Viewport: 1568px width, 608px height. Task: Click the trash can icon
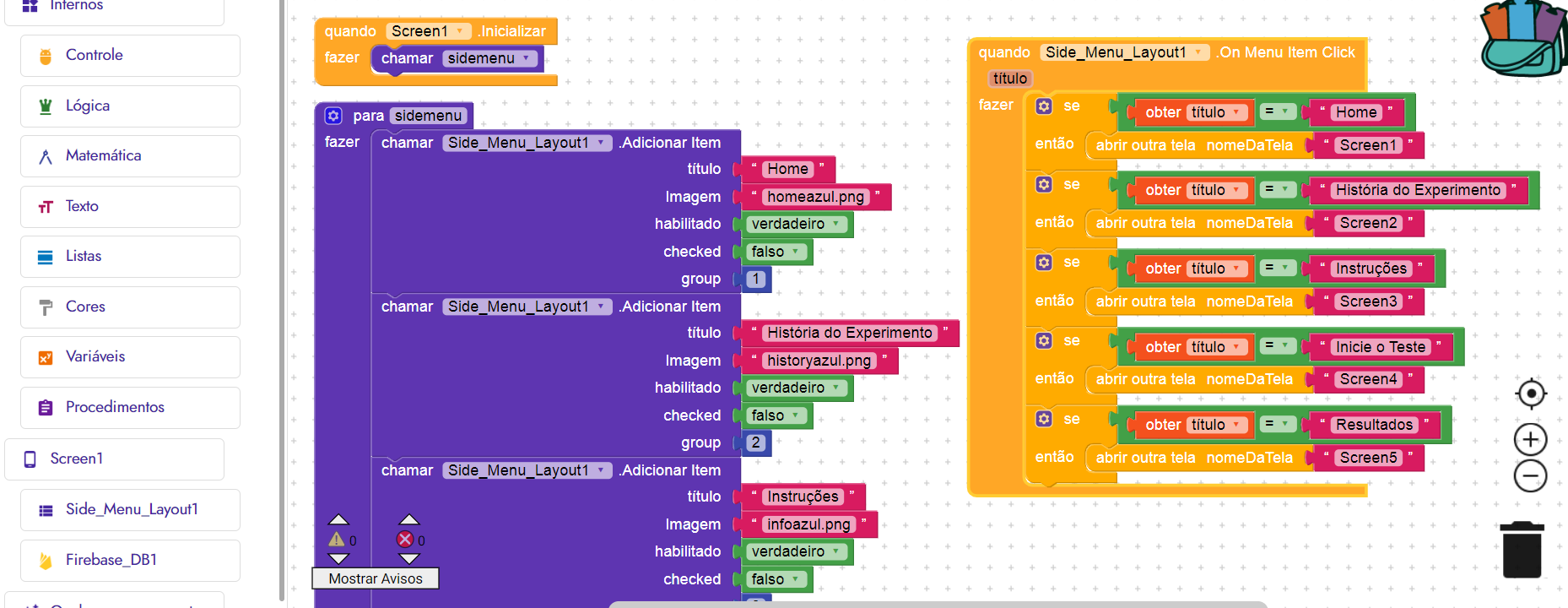coord(1522,550)
